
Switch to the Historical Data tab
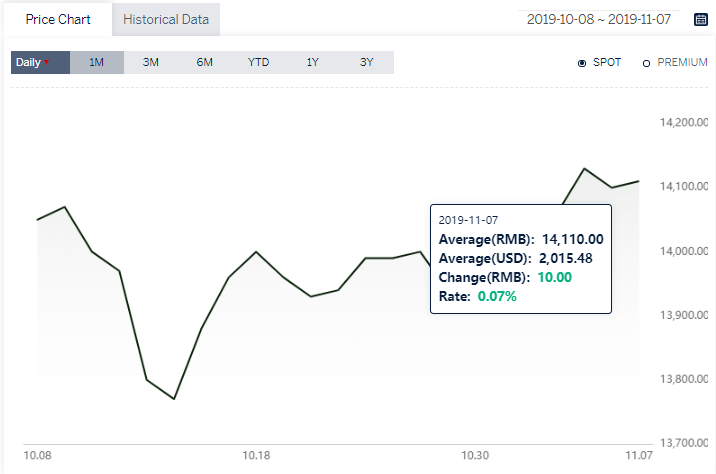(x=166, y=19)
